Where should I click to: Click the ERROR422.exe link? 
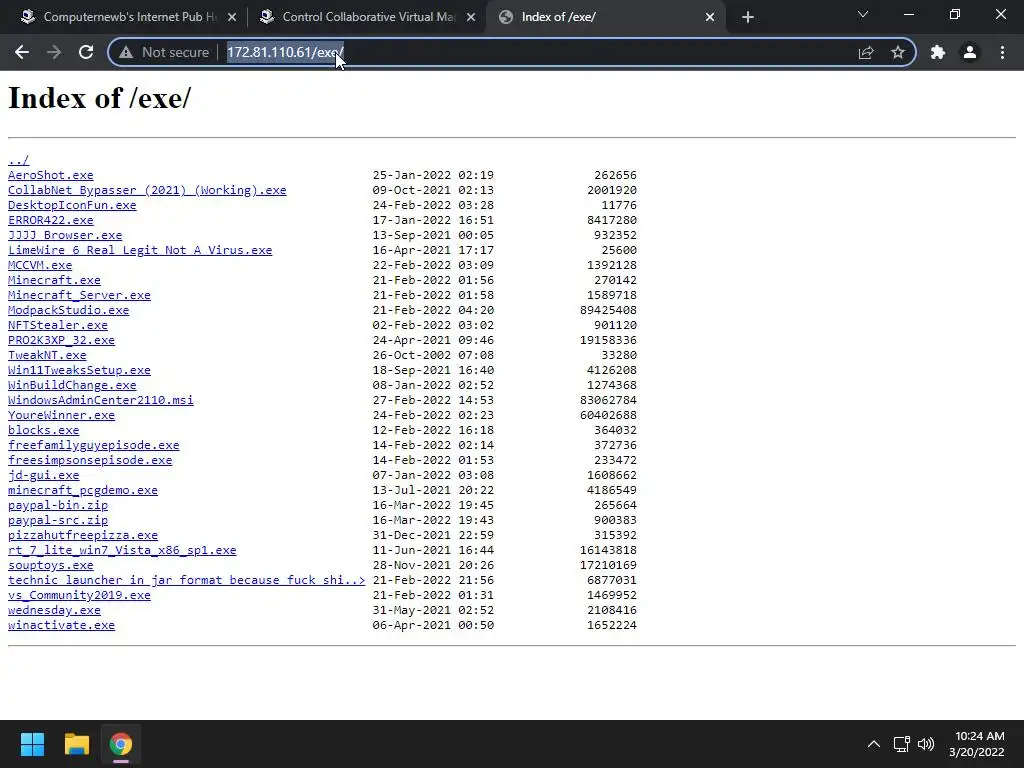[x=50, y=220]
